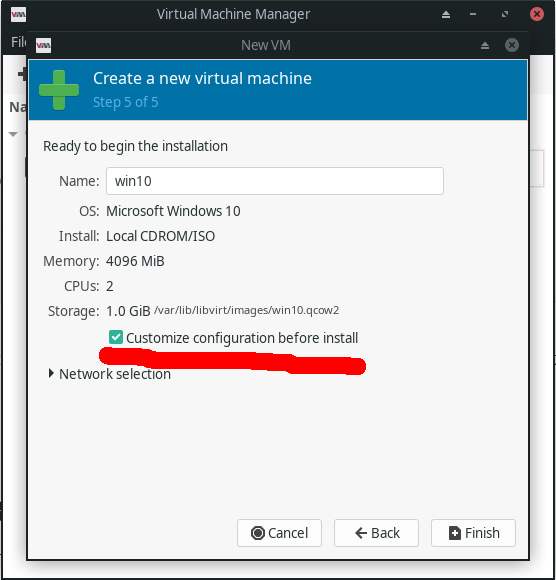Close the Virtual Machine Manager window
Image resolution: width=556 pixels, height=580 pixels.
click(537, 14)
